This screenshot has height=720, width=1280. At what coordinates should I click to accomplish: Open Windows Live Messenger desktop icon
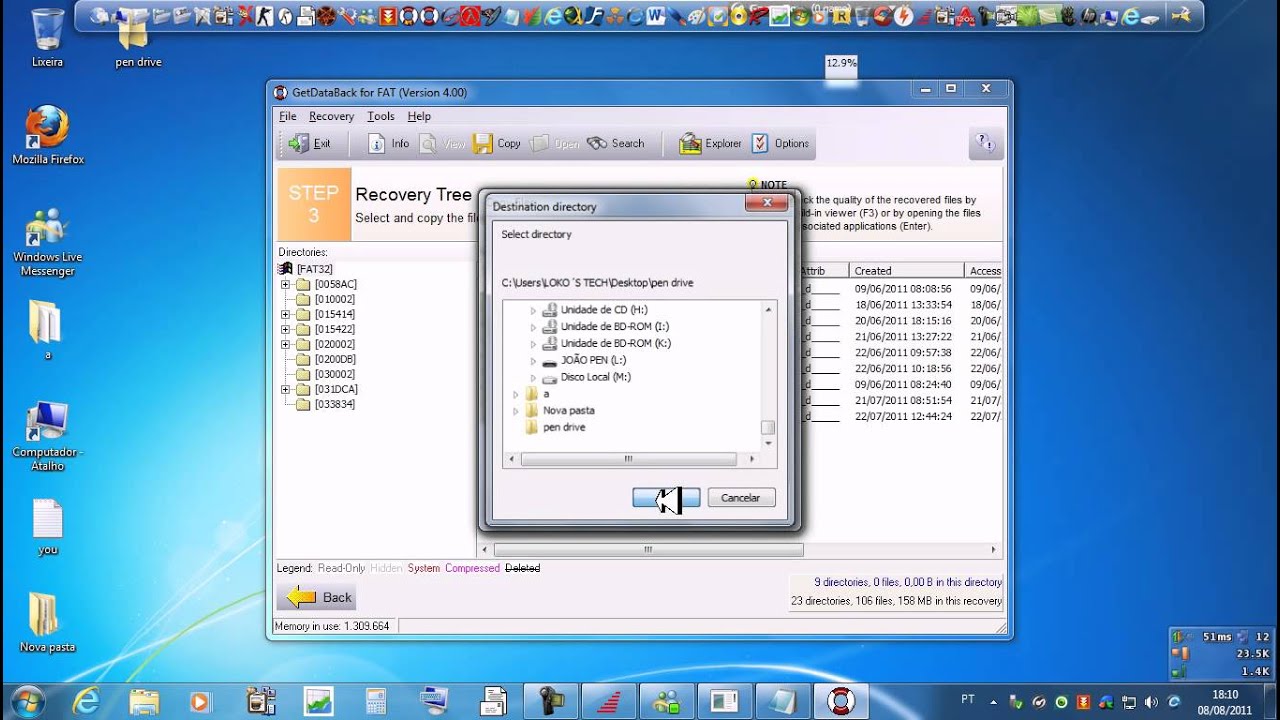(47, 243)
